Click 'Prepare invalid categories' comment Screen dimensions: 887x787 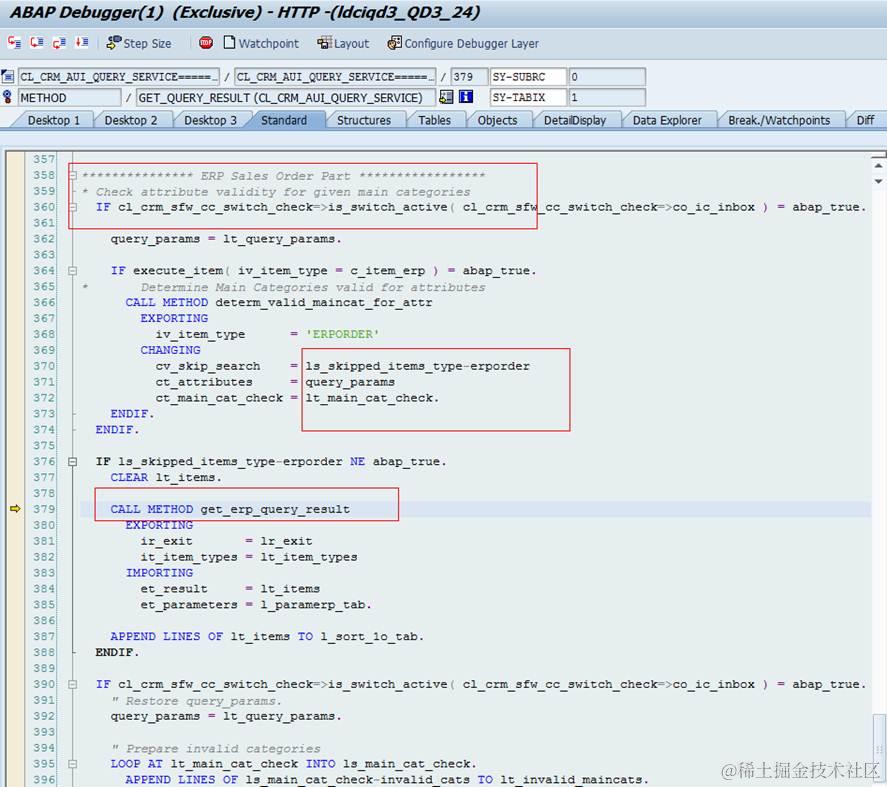click(x=216, y=749)
